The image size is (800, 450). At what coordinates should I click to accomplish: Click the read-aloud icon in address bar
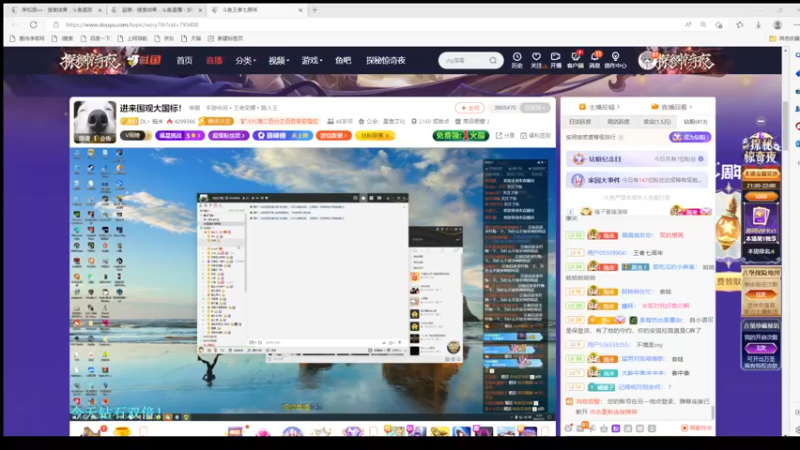coord(688,24)
